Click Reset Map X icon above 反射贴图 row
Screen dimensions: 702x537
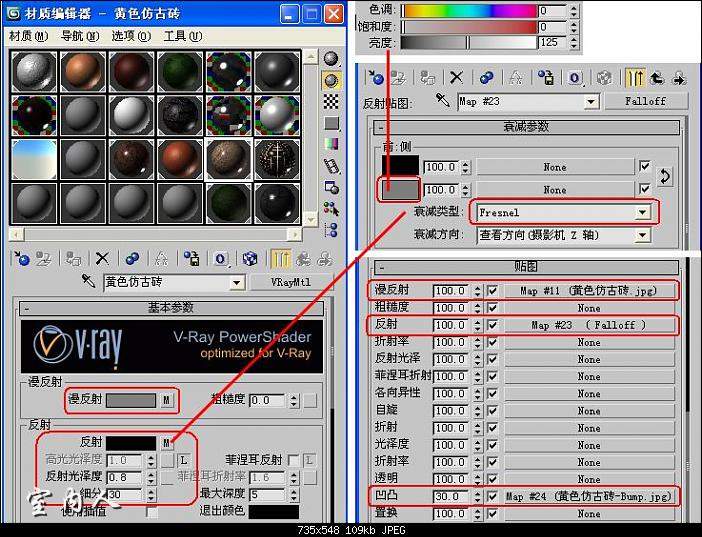click(x=456, y=77)
